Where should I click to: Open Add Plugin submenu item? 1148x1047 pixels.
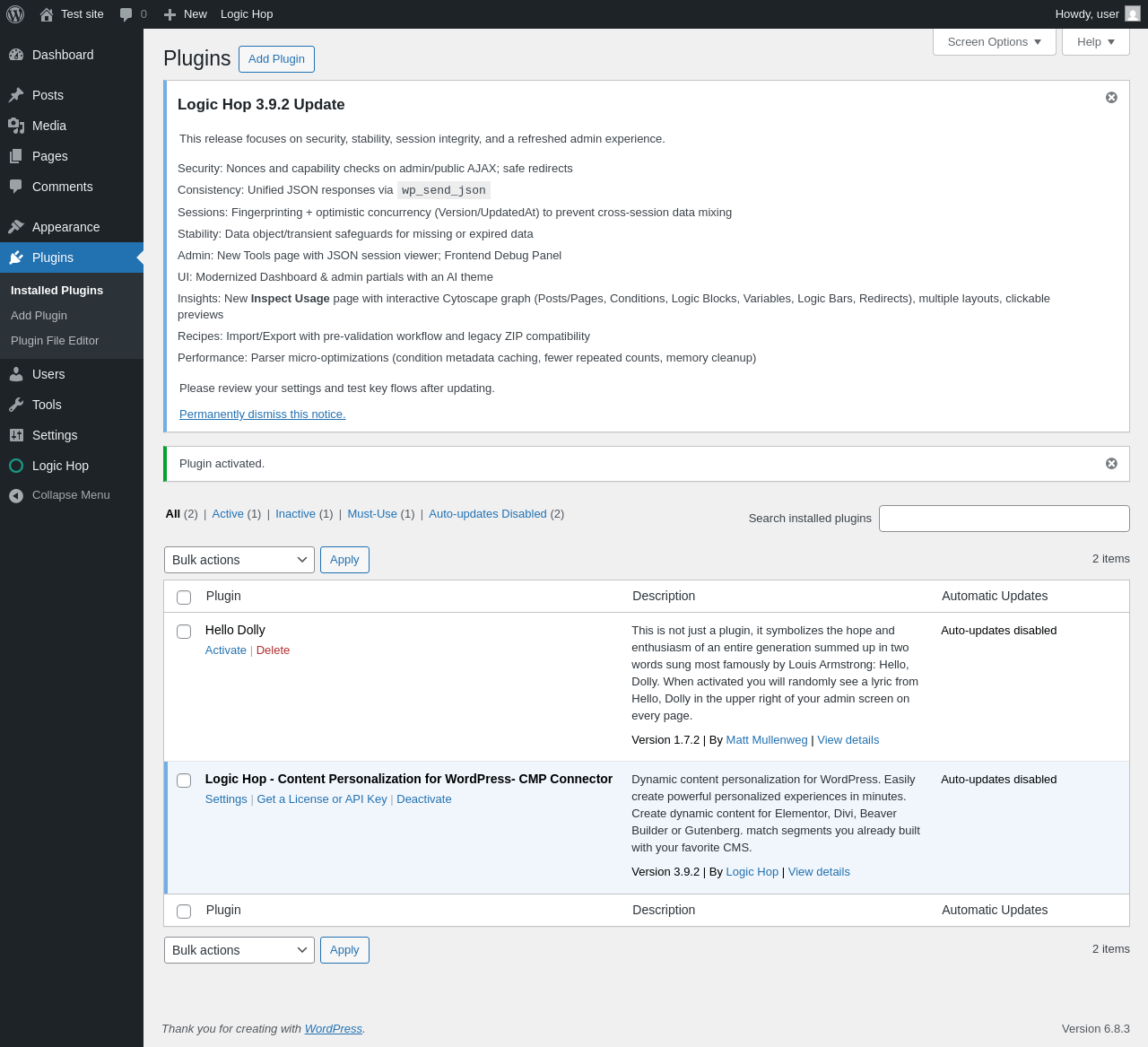click(x=39, y=316)
